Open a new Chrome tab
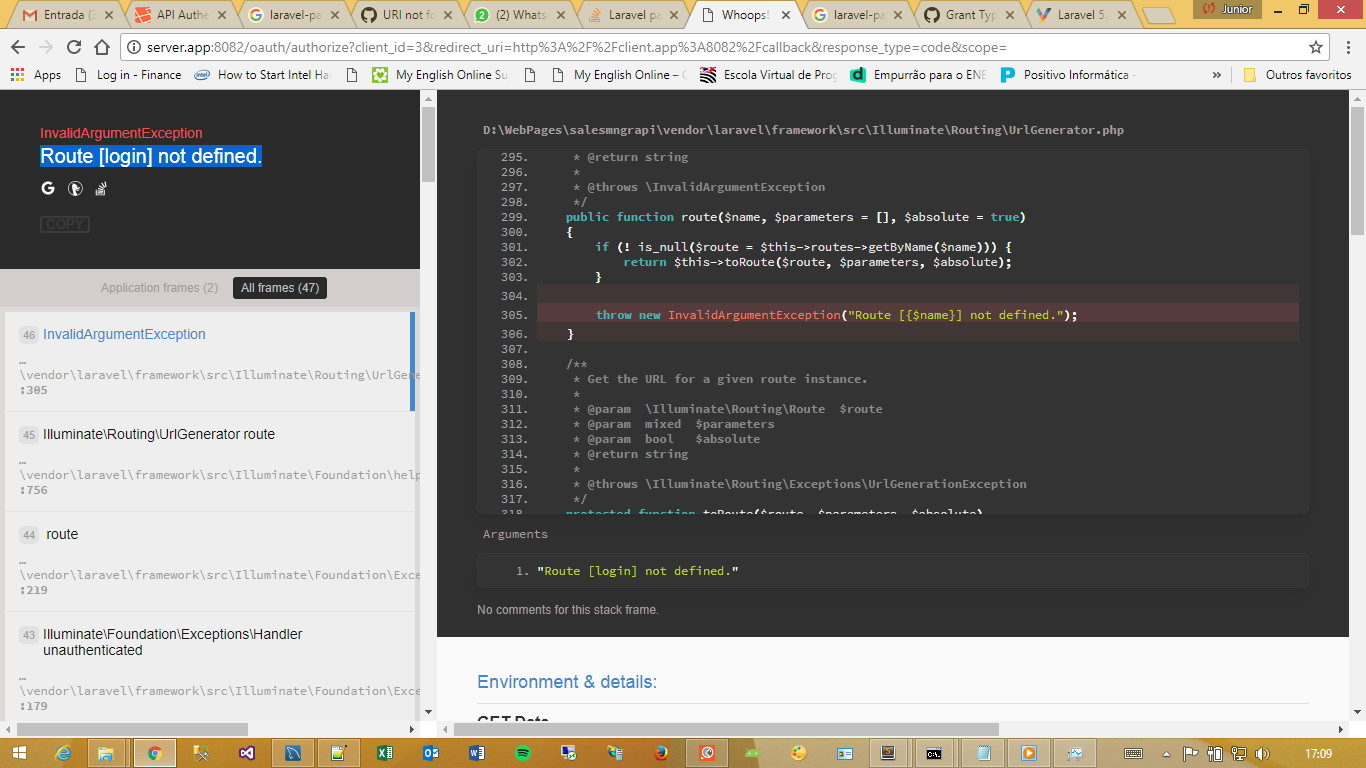Image resolution: width=1366 pixels, height=768 pixels. pos(1158,15)
